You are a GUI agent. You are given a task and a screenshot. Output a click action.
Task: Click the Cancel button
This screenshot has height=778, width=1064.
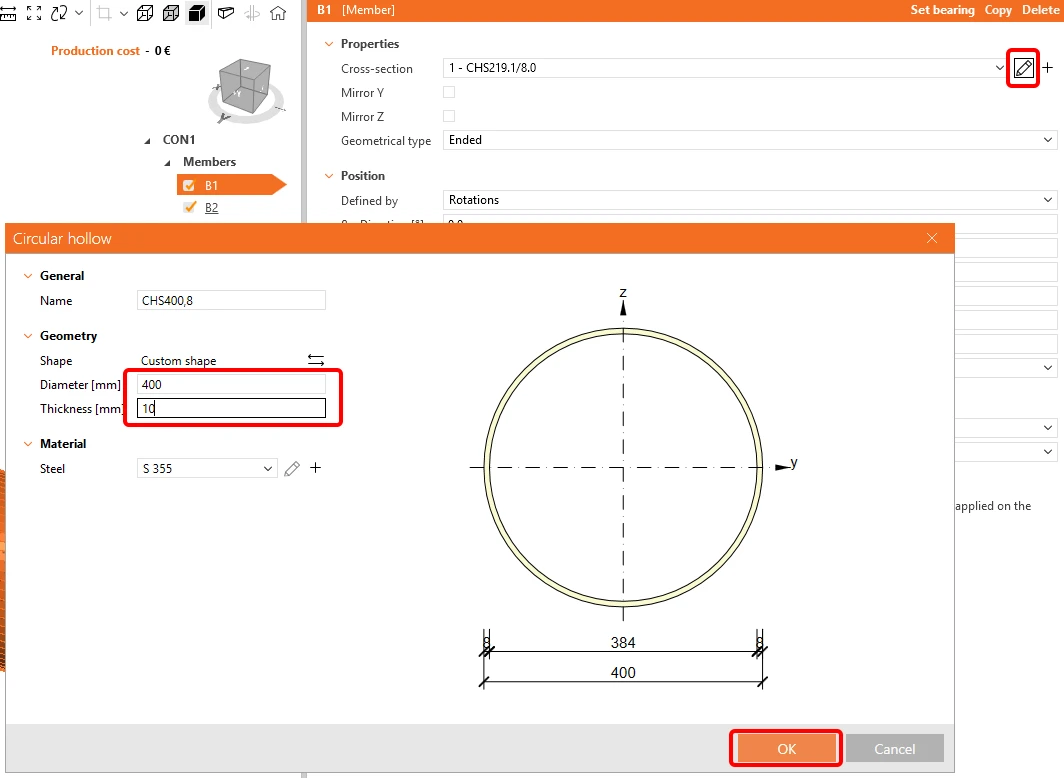[894, 749]
